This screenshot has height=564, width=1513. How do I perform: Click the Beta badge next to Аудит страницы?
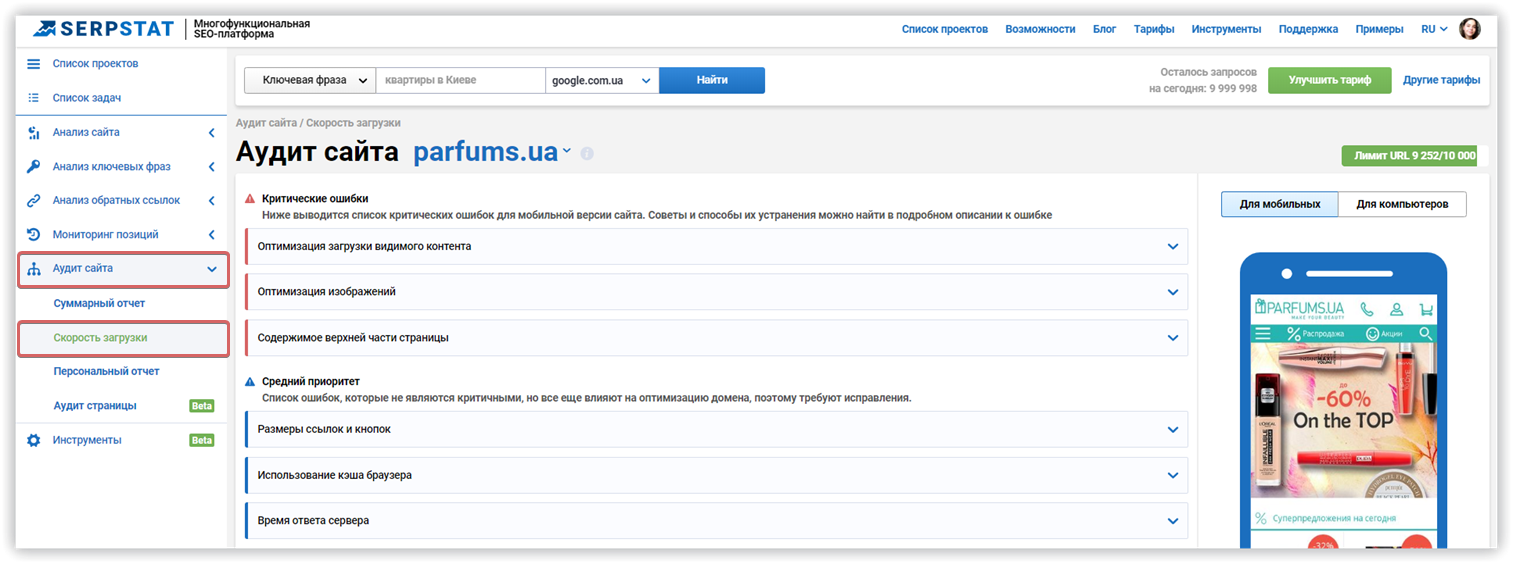point(202,406)
